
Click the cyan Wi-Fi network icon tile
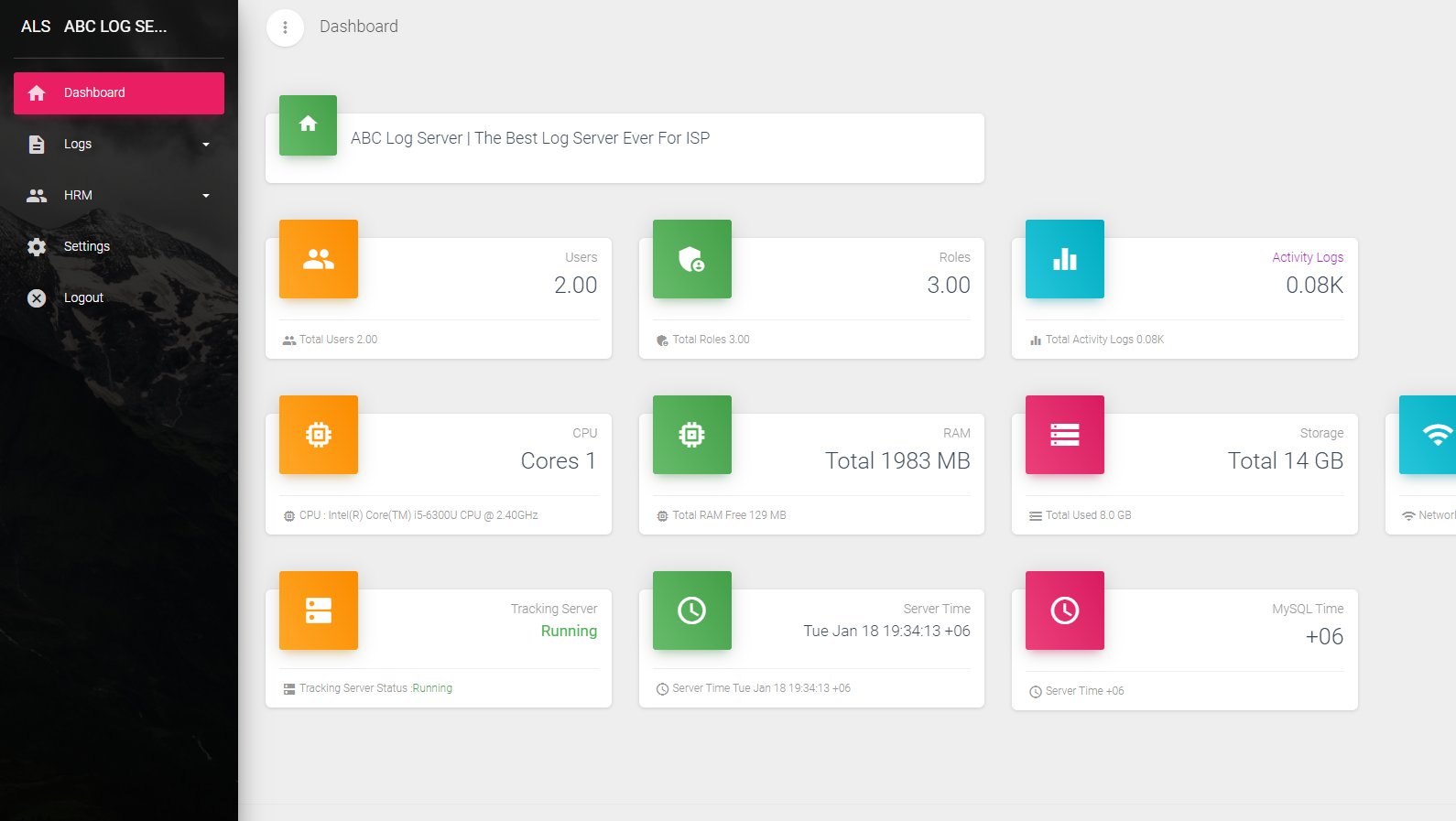[x=1429, y=435]
